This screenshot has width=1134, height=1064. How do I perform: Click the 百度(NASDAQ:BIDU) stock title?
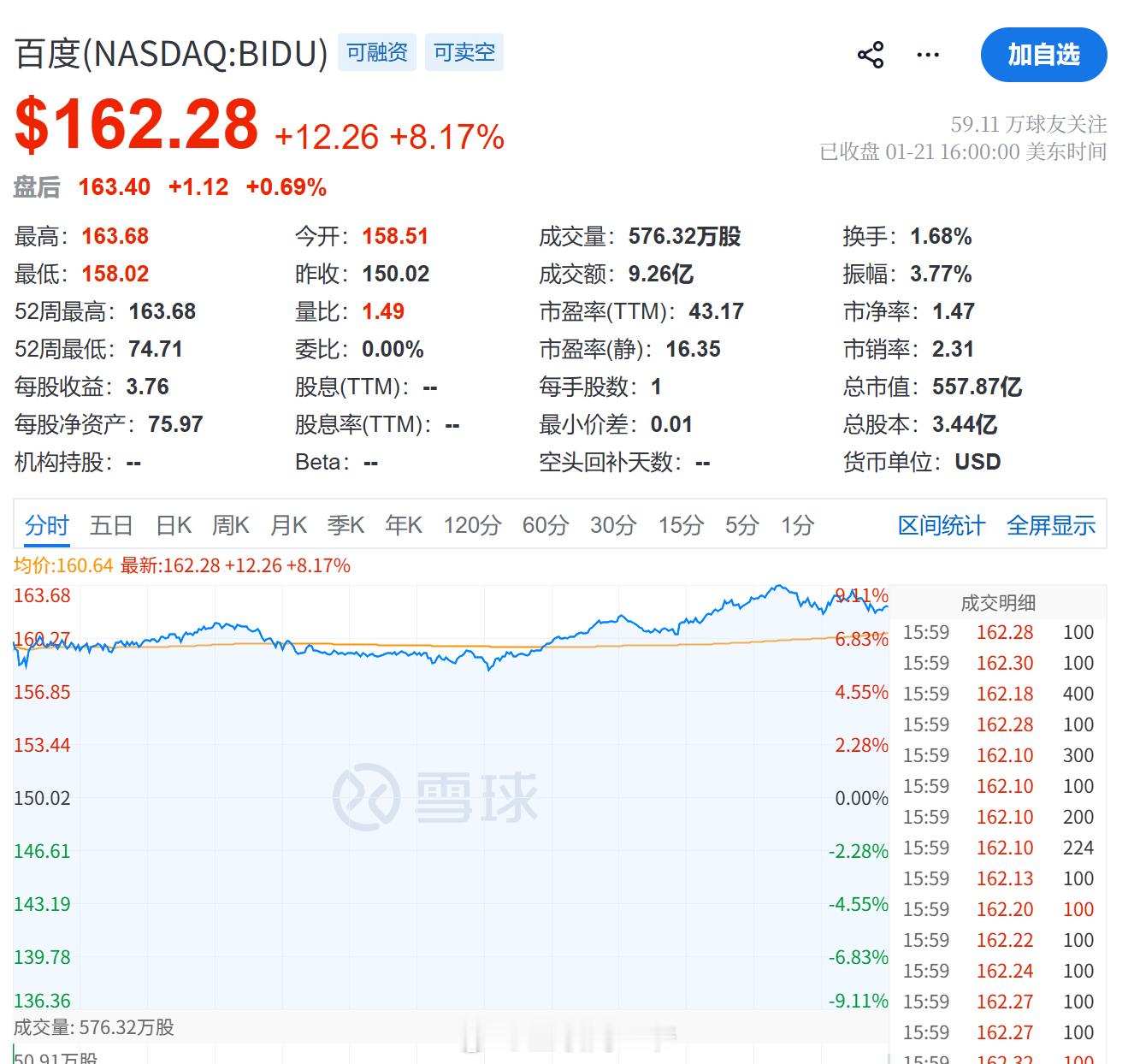pos(171,54)
